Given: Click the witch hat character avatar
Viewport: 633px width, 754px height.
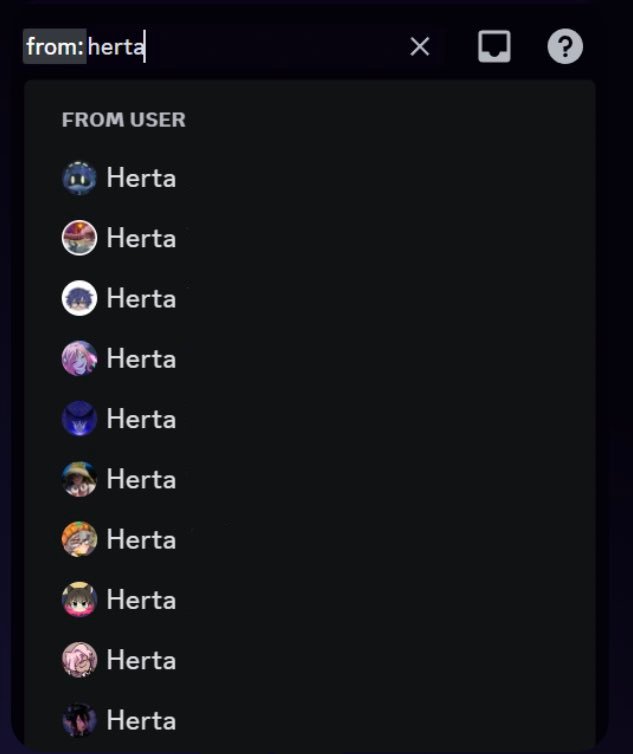Looking at the screenshot, I should tap(79, 479).
